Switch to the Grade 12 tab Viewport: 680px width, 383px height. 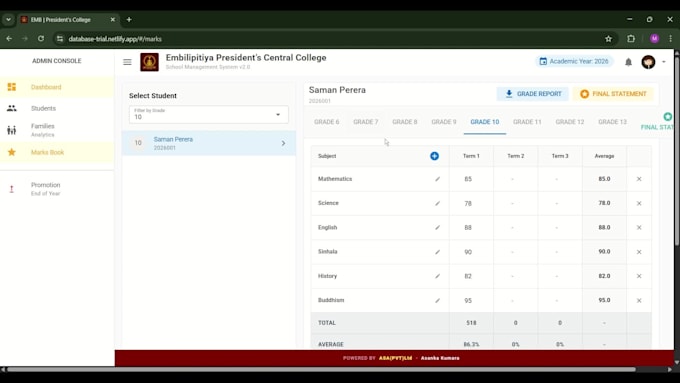pyautogui.click(x=569, y=122)
